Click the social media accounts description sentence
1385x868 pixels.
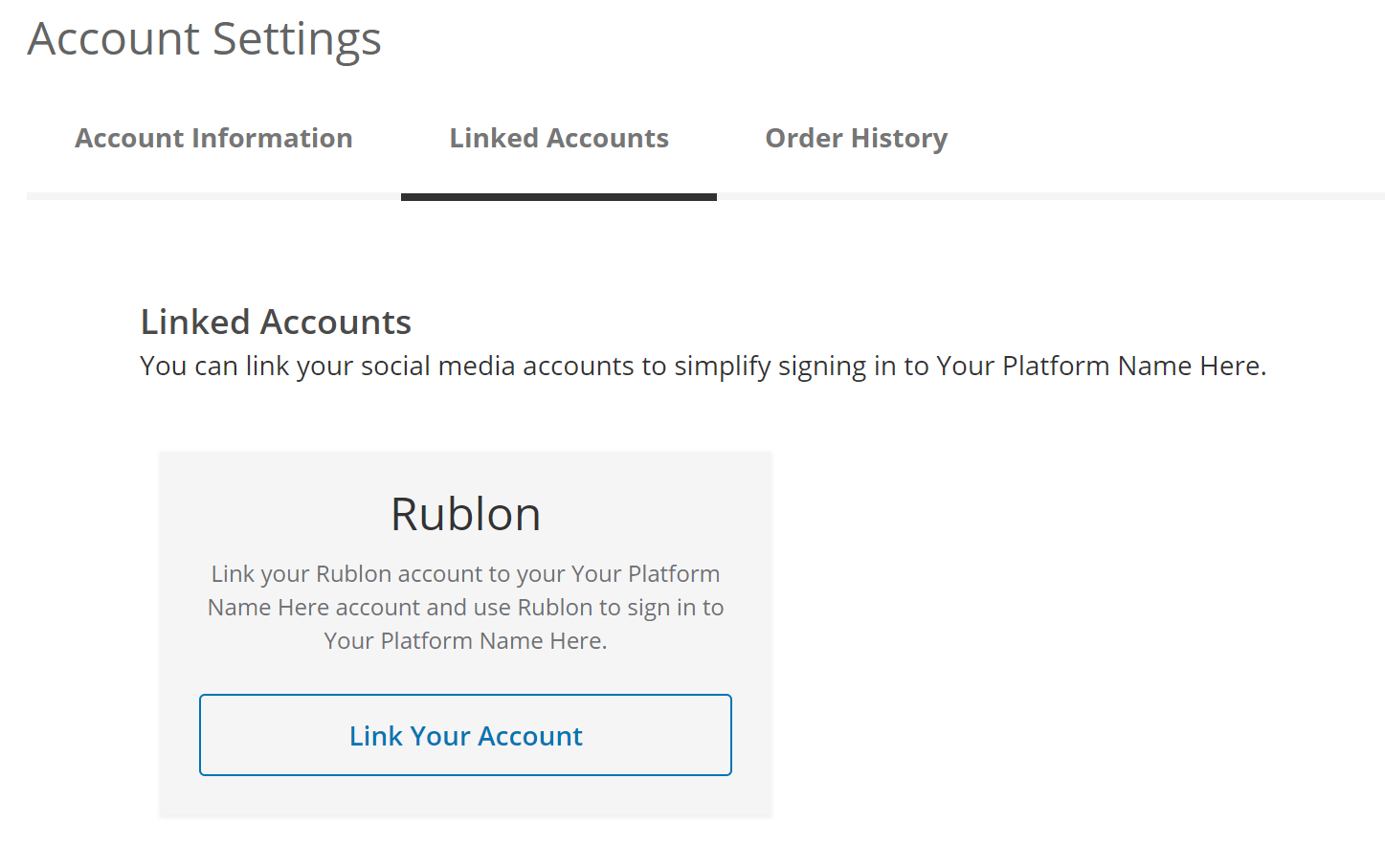(x=703, y=367)
